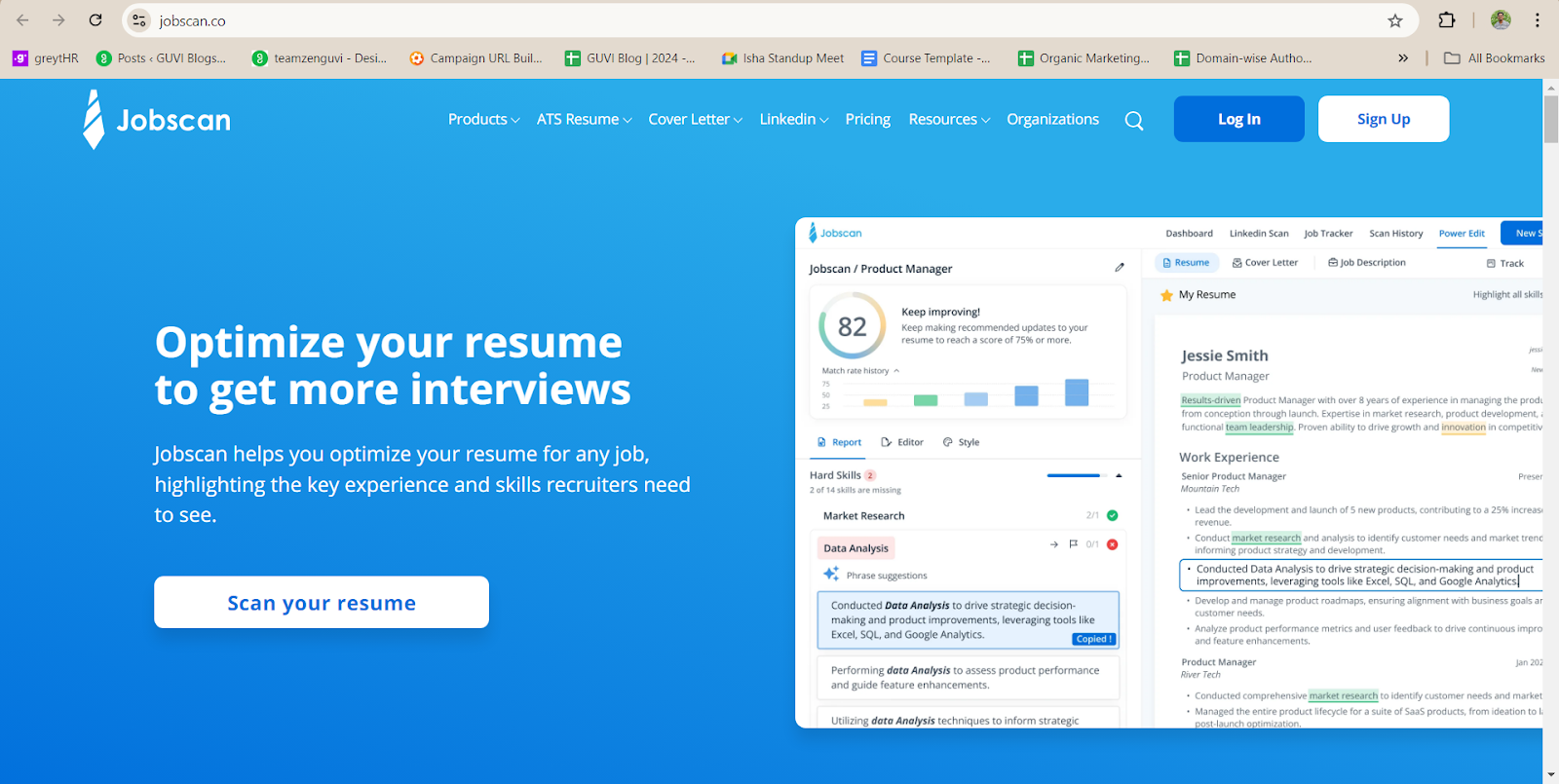
Task: Click the arrow icon in Data Analysis row
Action: pyautogui.click(x=1054, y=544)
